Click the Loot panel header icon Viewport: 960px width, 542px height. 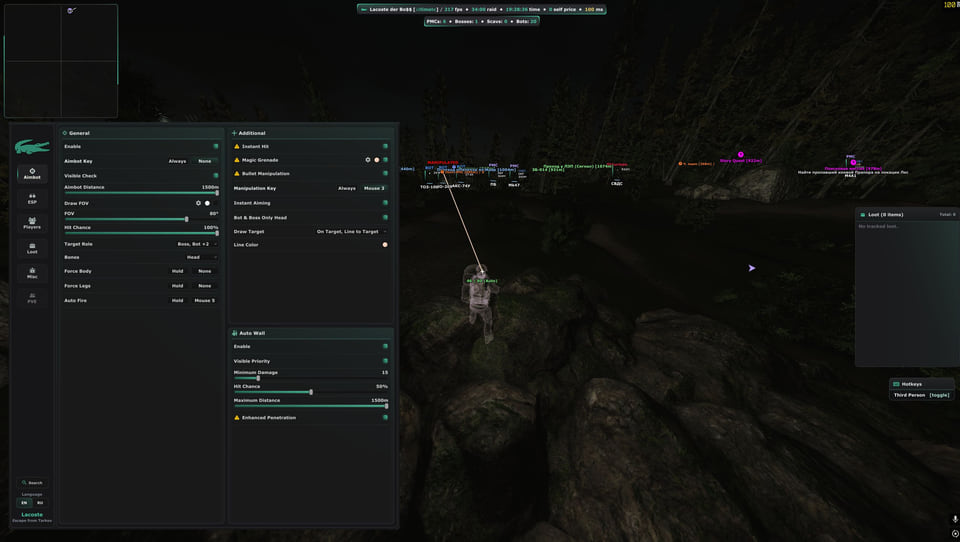pyautogui.click(x=863, y=215)
